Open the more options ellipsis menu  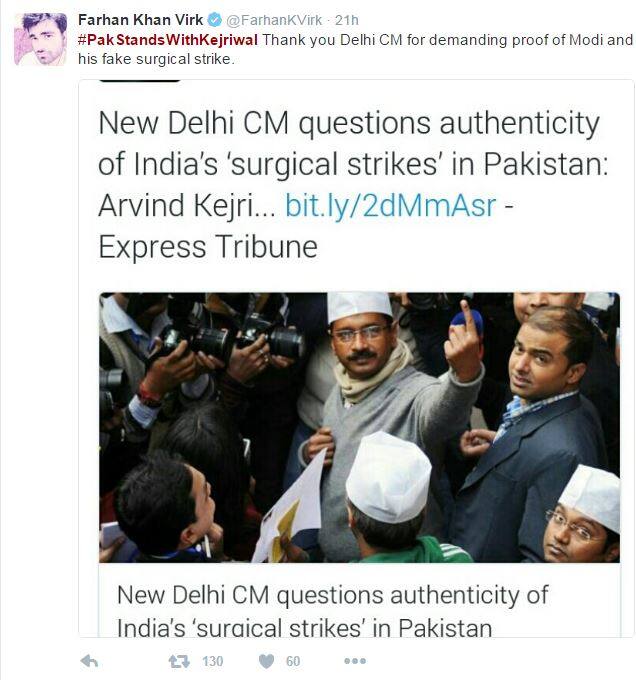[x=355, y=661]
